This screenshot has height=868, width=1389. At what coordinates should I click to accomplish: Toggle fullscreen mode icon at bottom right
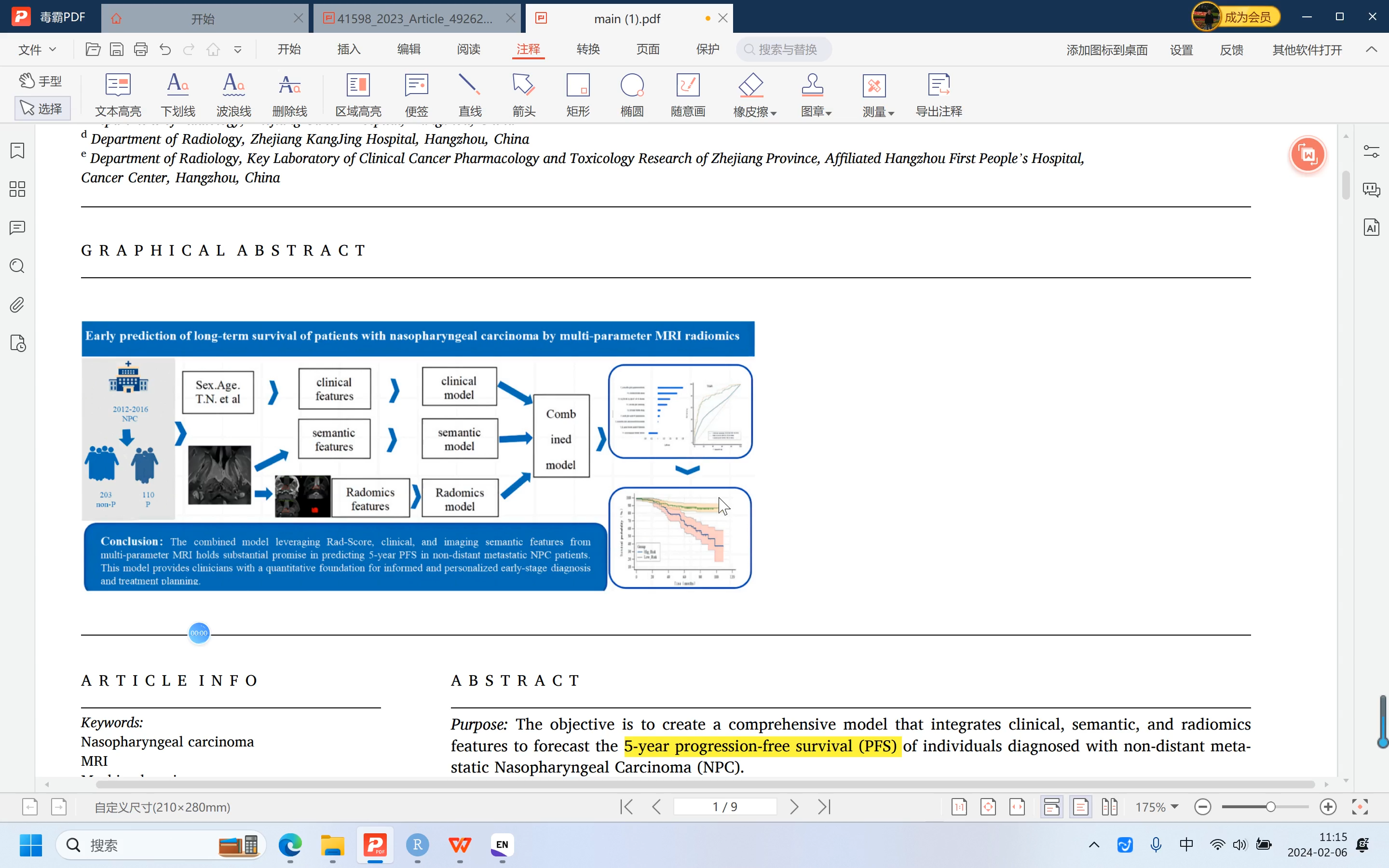click(1360, 807)
